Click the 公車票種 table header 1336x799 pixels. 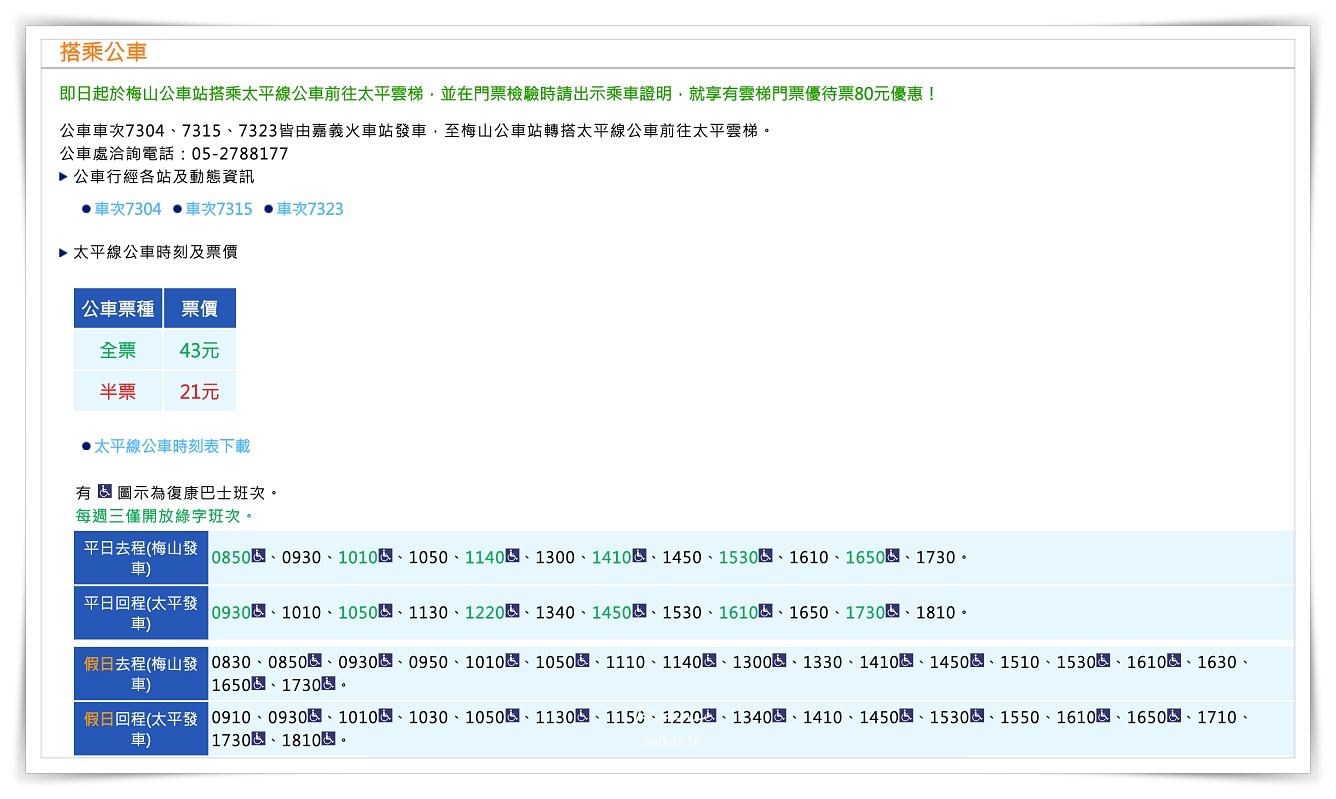118,308
